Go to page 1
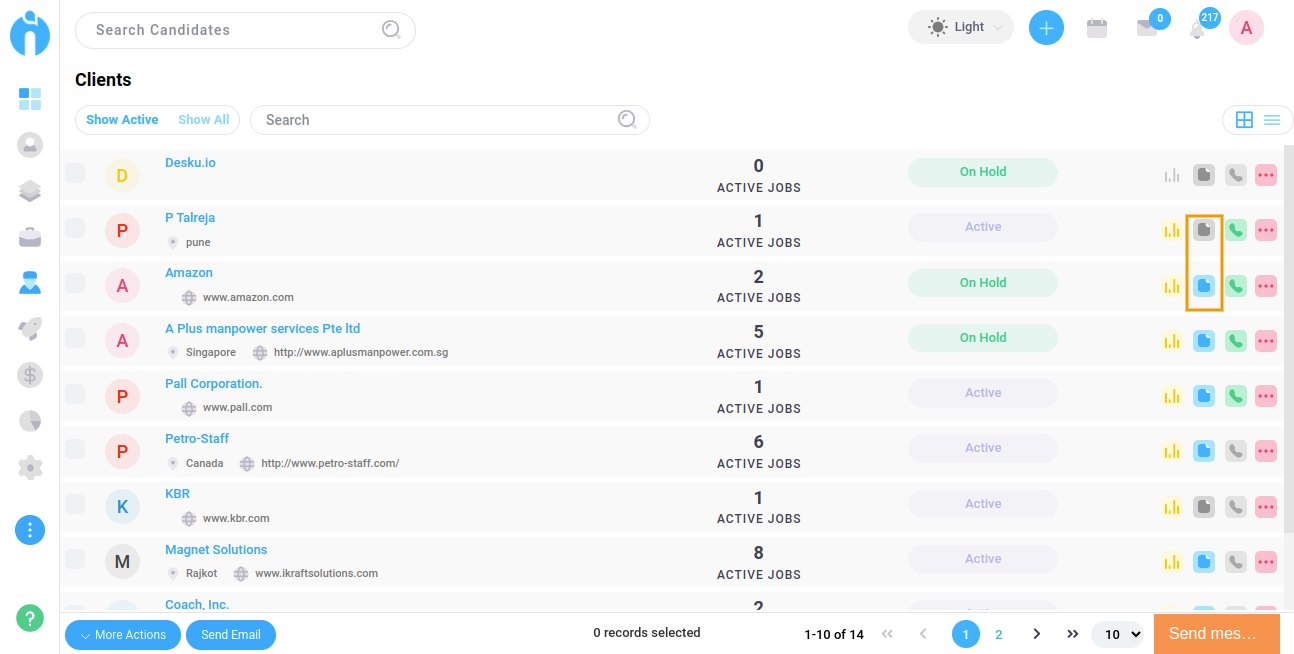1294x654 pixels. tap(966, 634)
